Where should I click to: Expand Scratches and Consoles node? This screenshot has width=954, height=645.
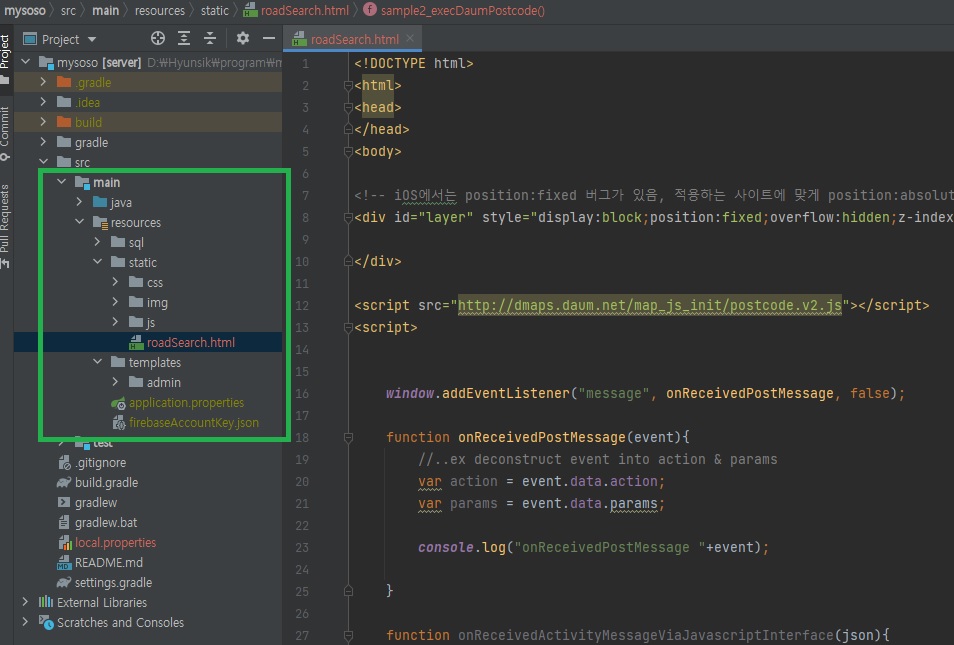(25, 622)
